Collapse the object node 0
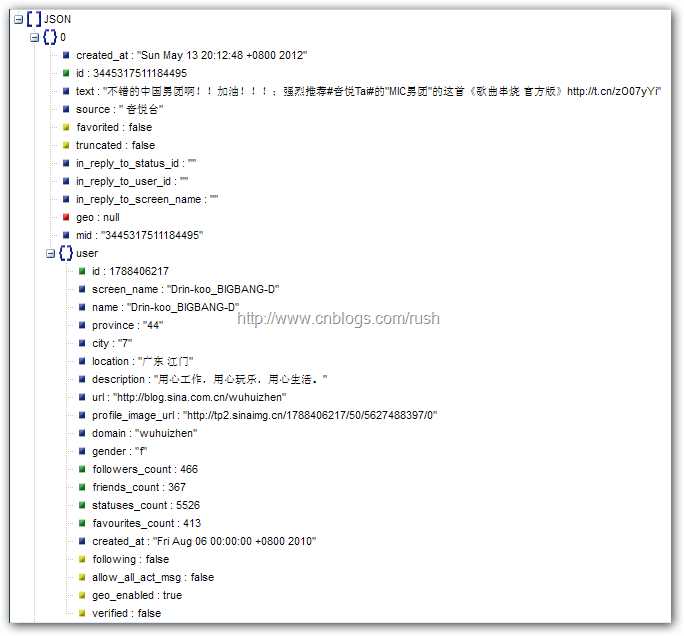The image size is (684, 636). pos(34,38)
